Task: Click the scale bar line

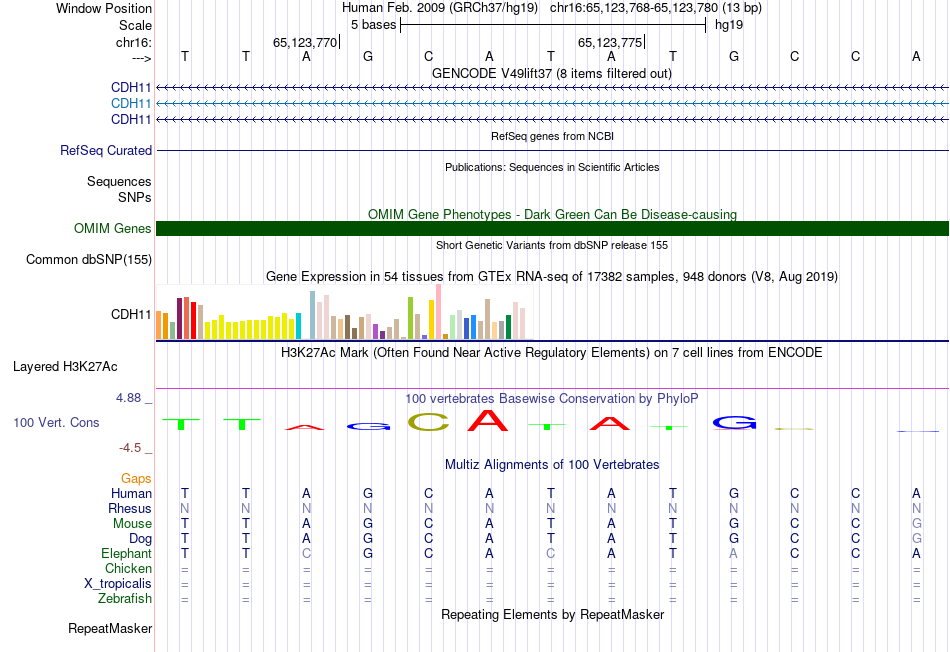Action: pos(553,25)
